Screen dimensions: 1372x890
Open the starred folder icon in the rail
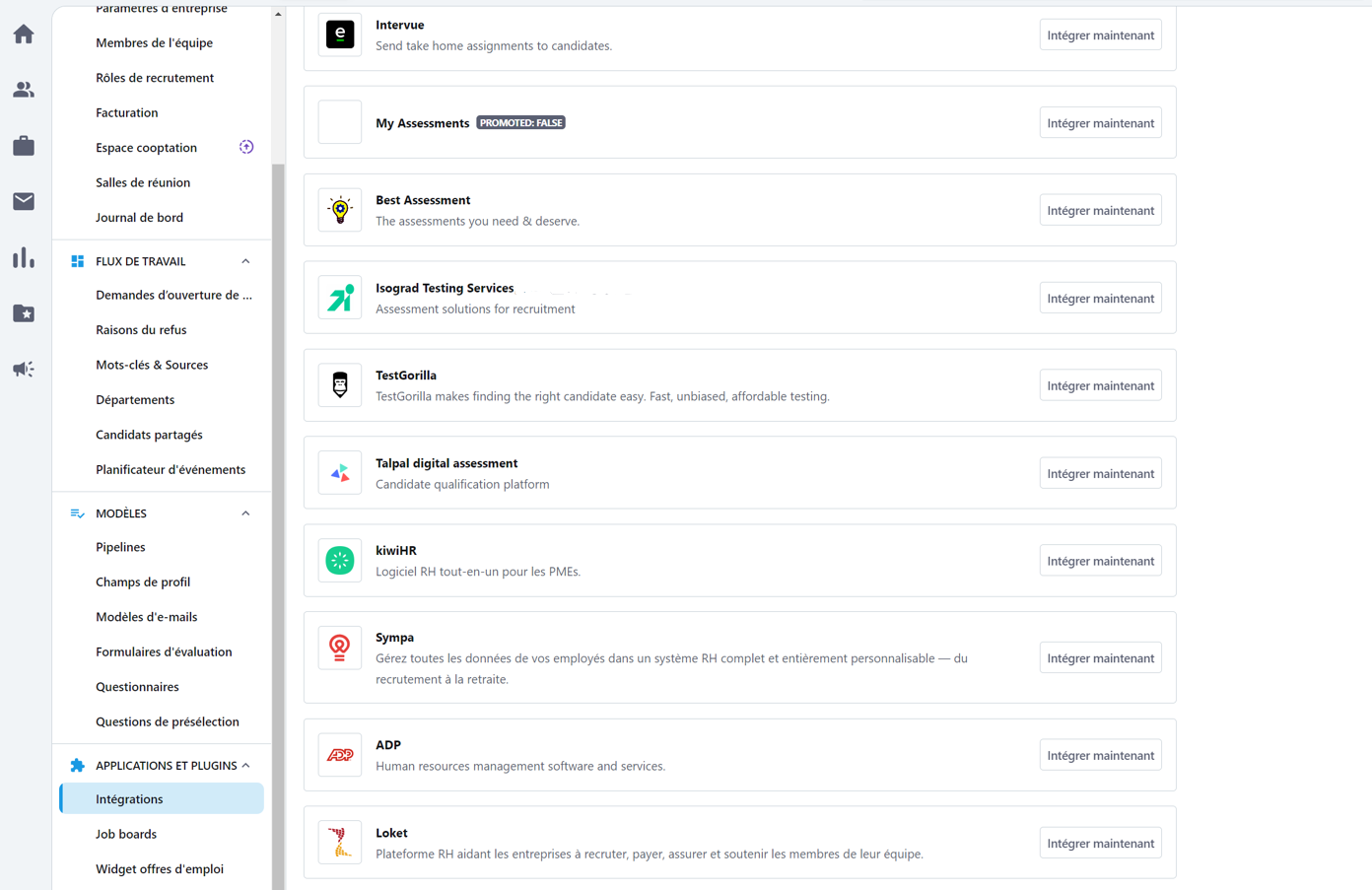[24, 313]
